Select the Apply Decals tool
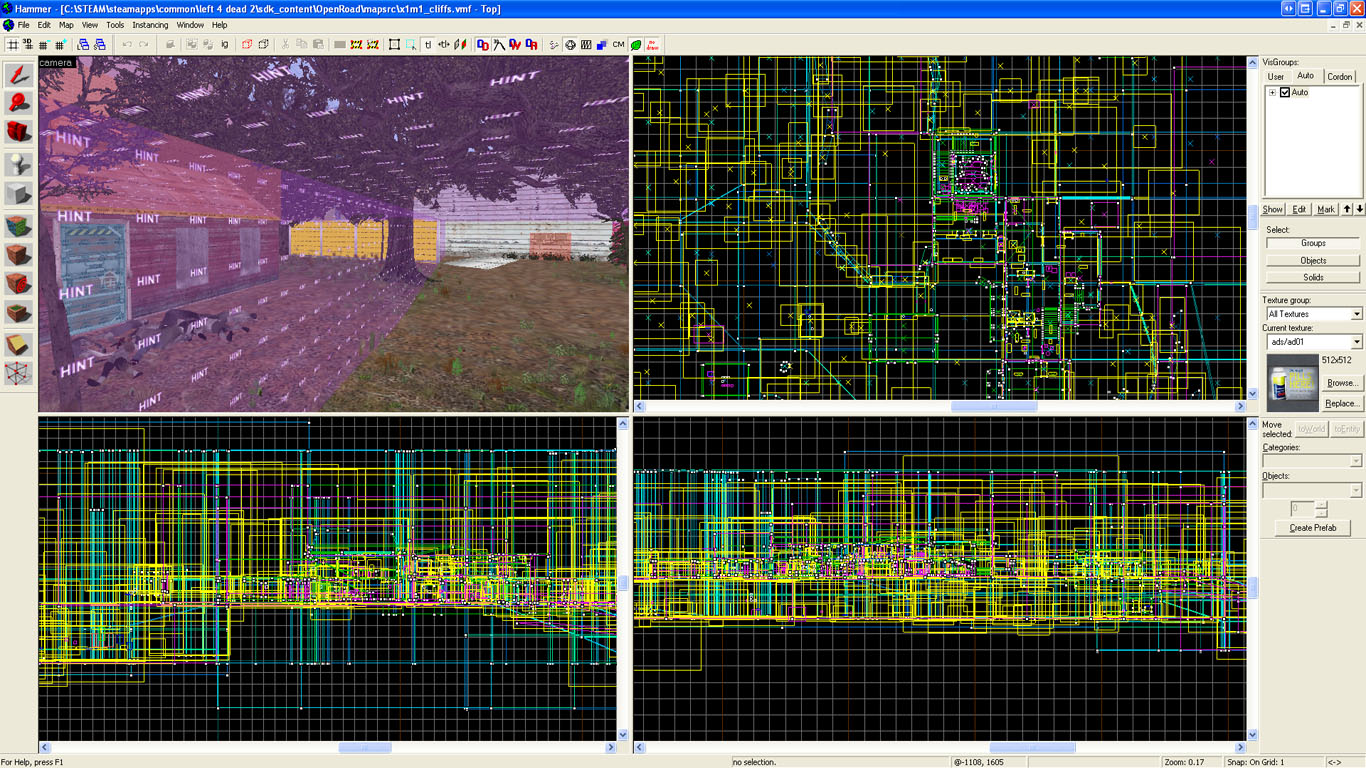 point(20,284)
